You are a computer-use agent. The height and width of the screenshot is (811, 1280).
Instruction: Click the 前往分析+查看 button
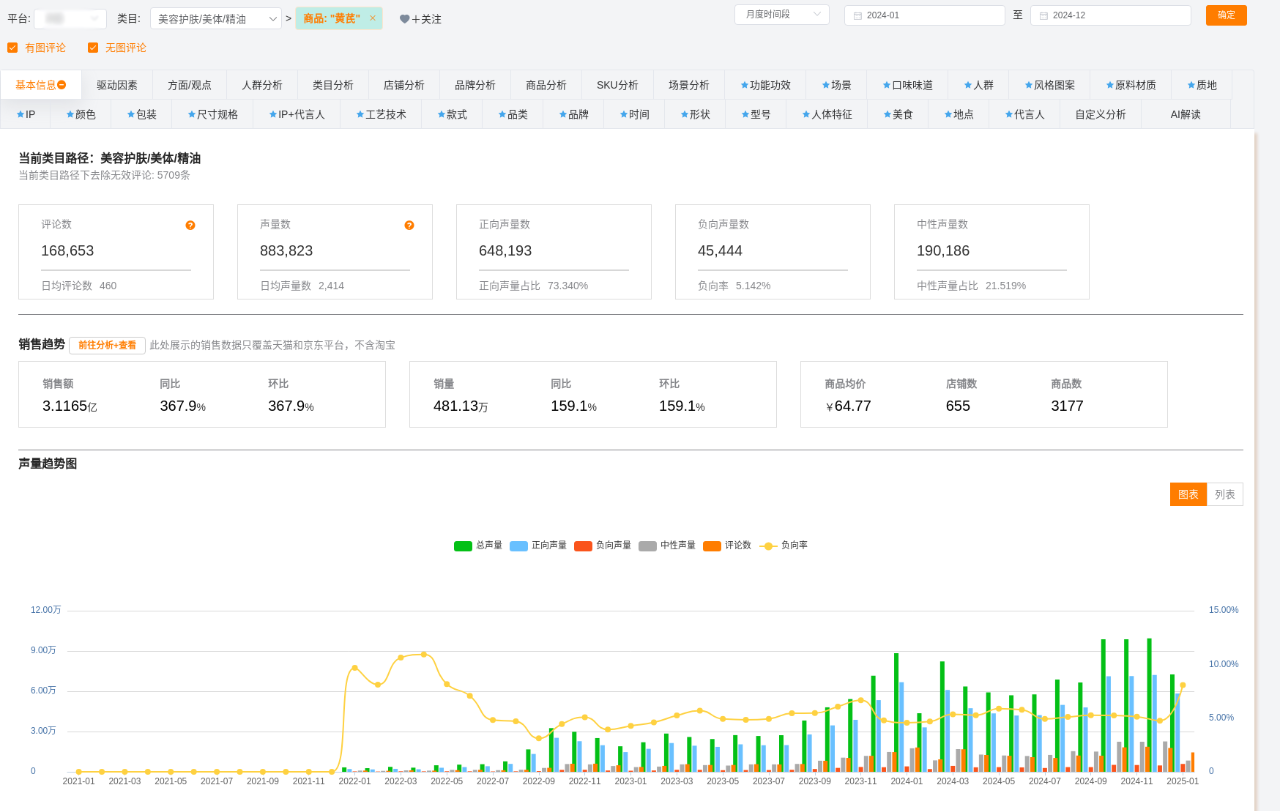(x=107, y=345)
